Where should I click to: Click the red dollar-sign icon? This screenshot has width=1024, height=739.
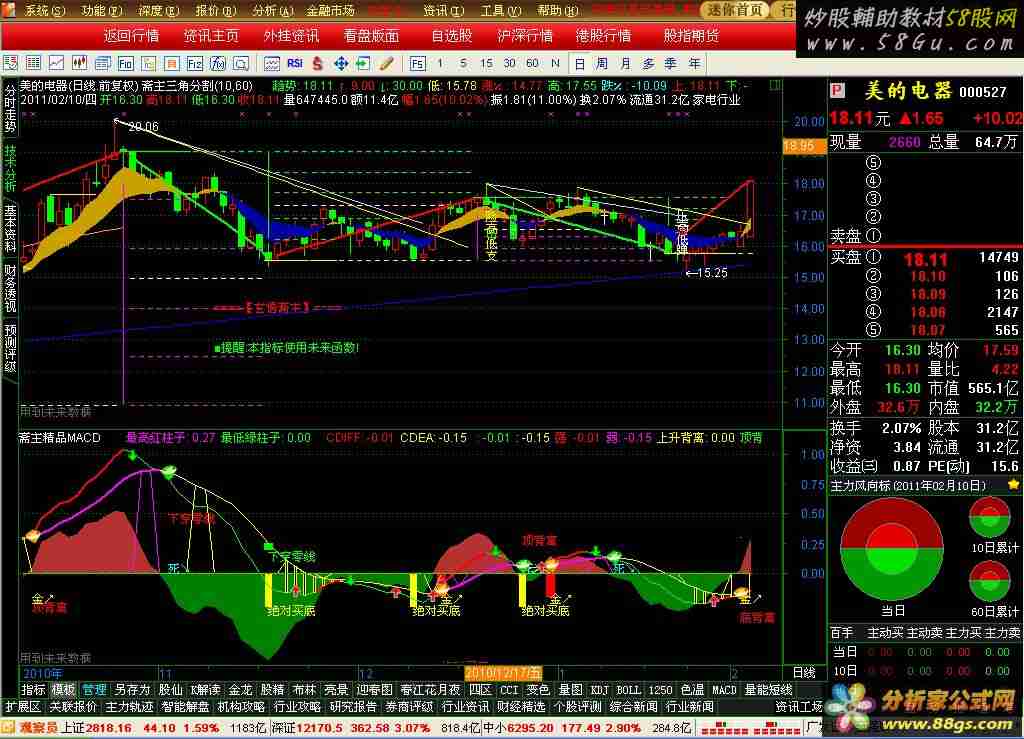point(318,63)
